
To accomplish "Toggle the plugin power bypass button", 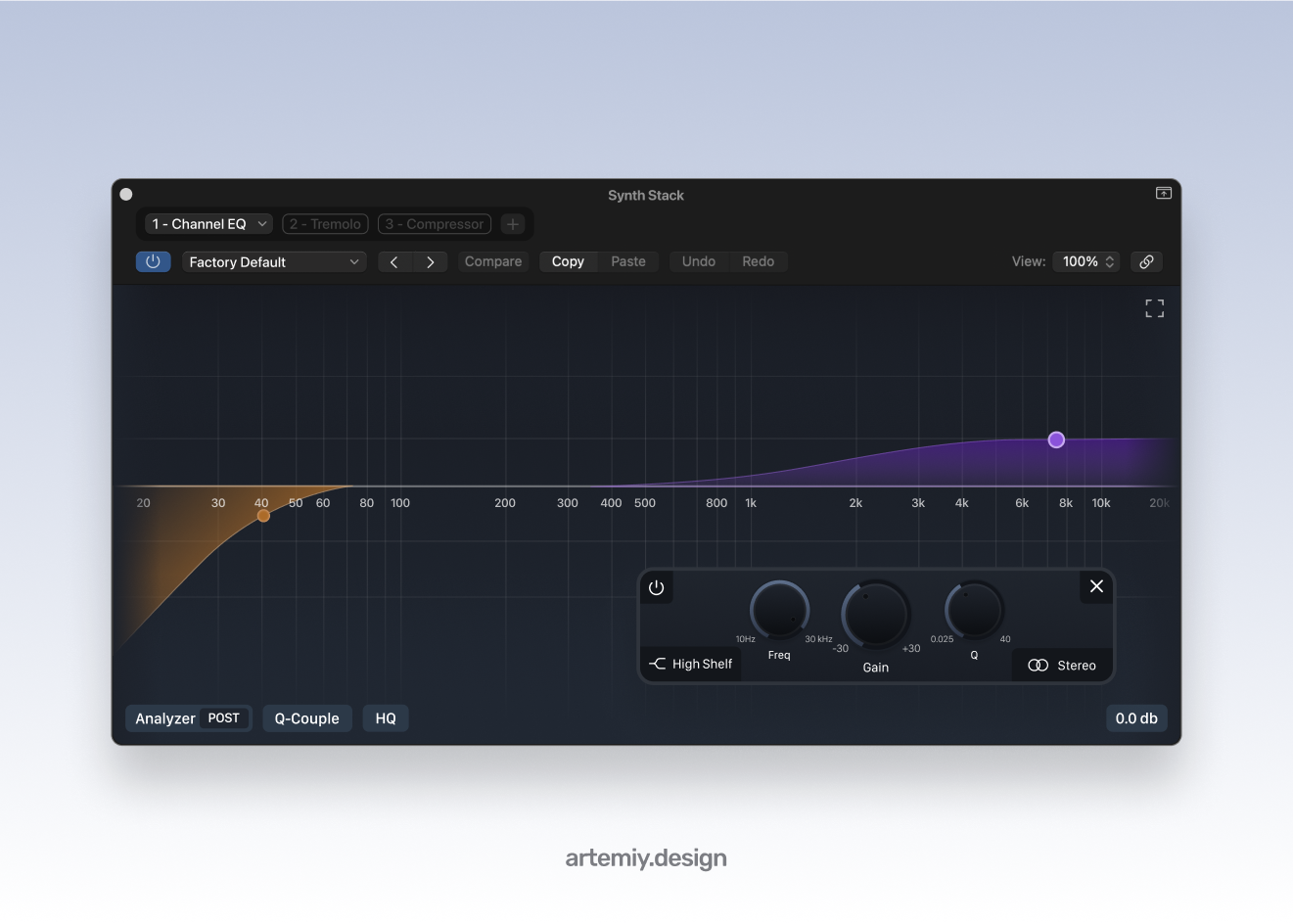I will [x=153, y=261].
